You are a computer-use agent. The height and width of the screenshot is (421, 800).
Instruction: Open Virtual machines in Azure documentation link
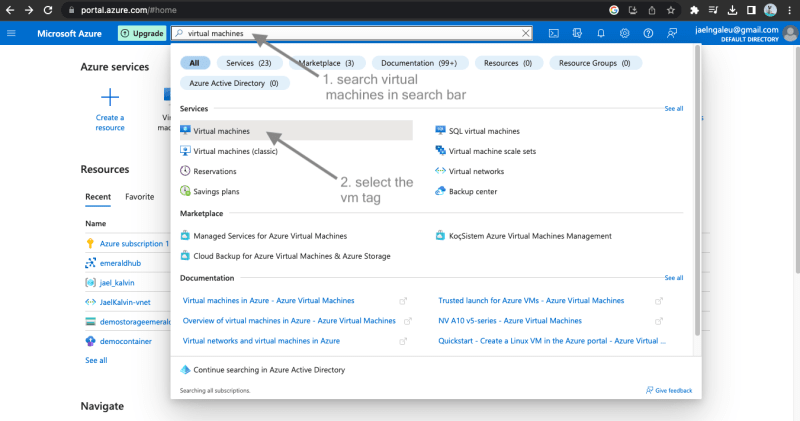pyautogui.click(x=268, y=301)
